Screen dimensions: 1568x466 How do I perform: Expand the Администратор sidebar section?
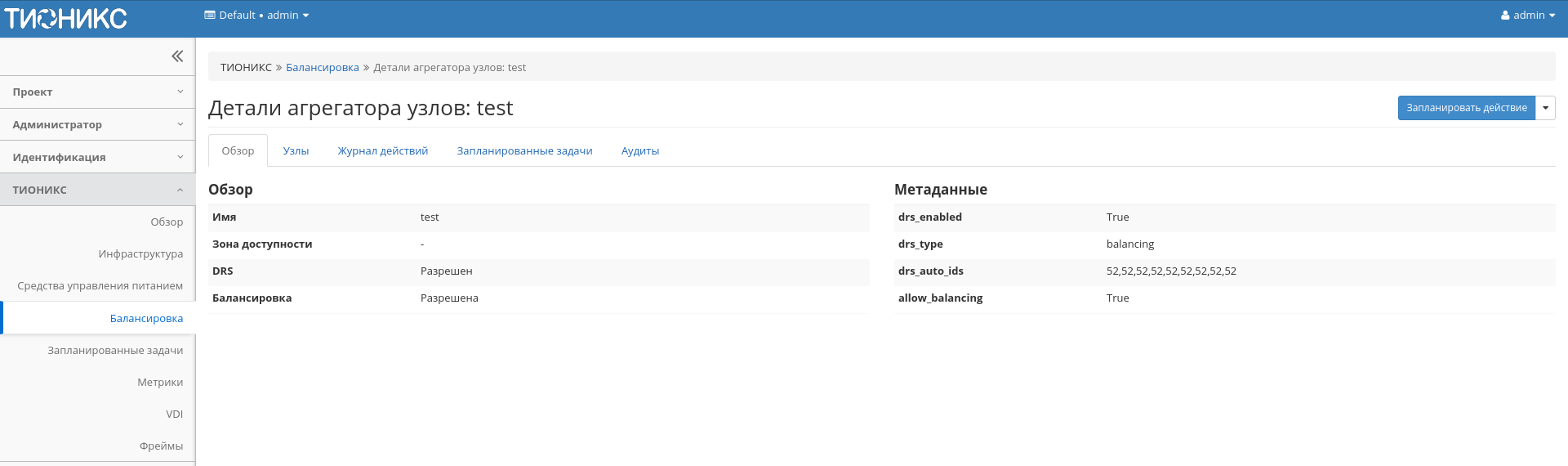click(x=97, y=125)
